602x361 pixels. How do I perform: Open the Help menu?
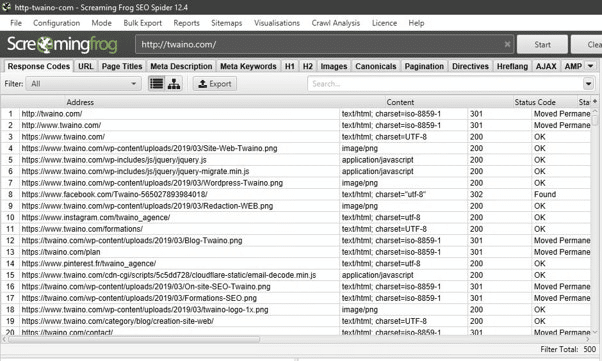416,23
